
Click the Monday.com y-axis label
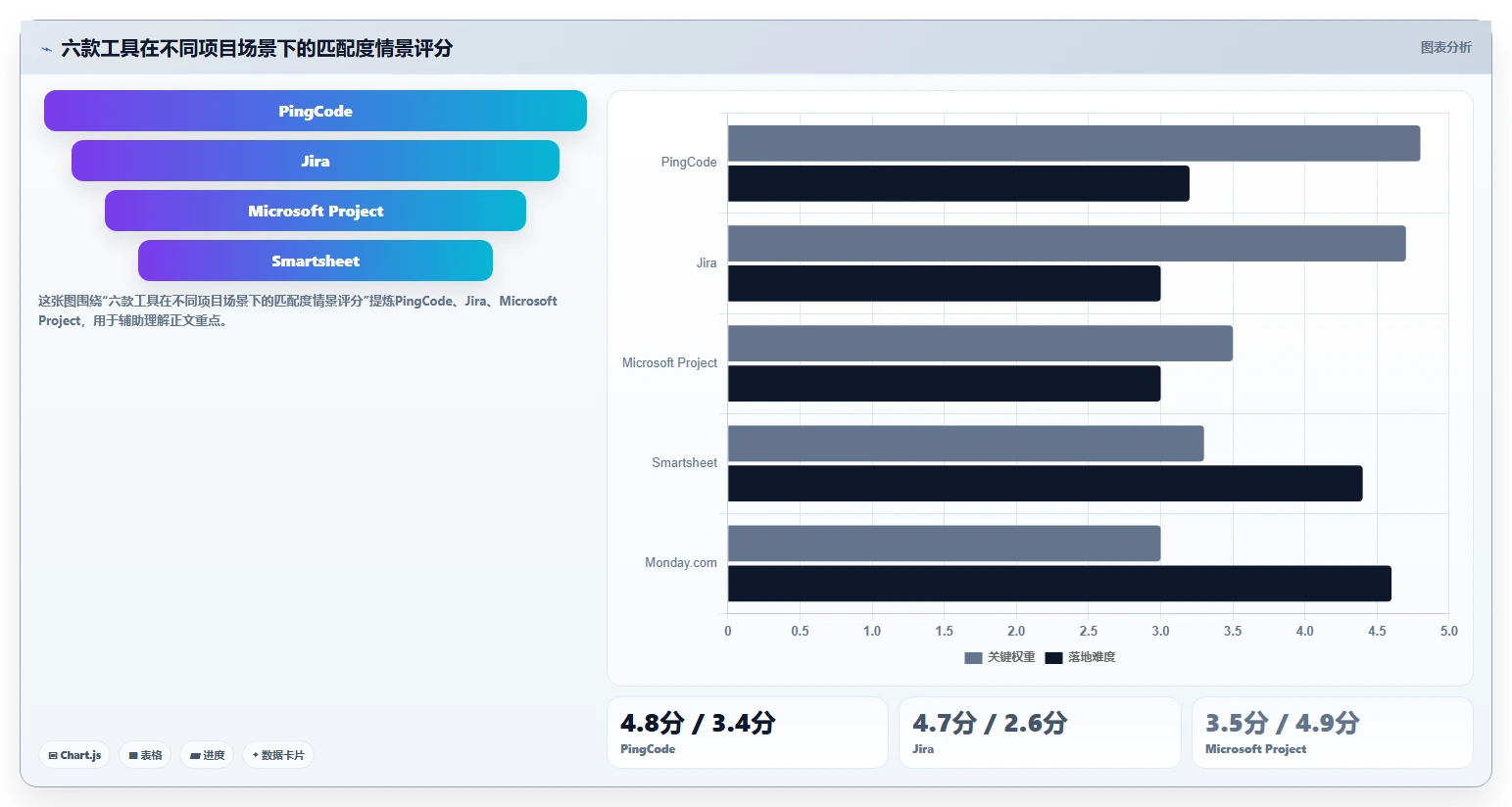pyautogui.click(x=681, y=562)
